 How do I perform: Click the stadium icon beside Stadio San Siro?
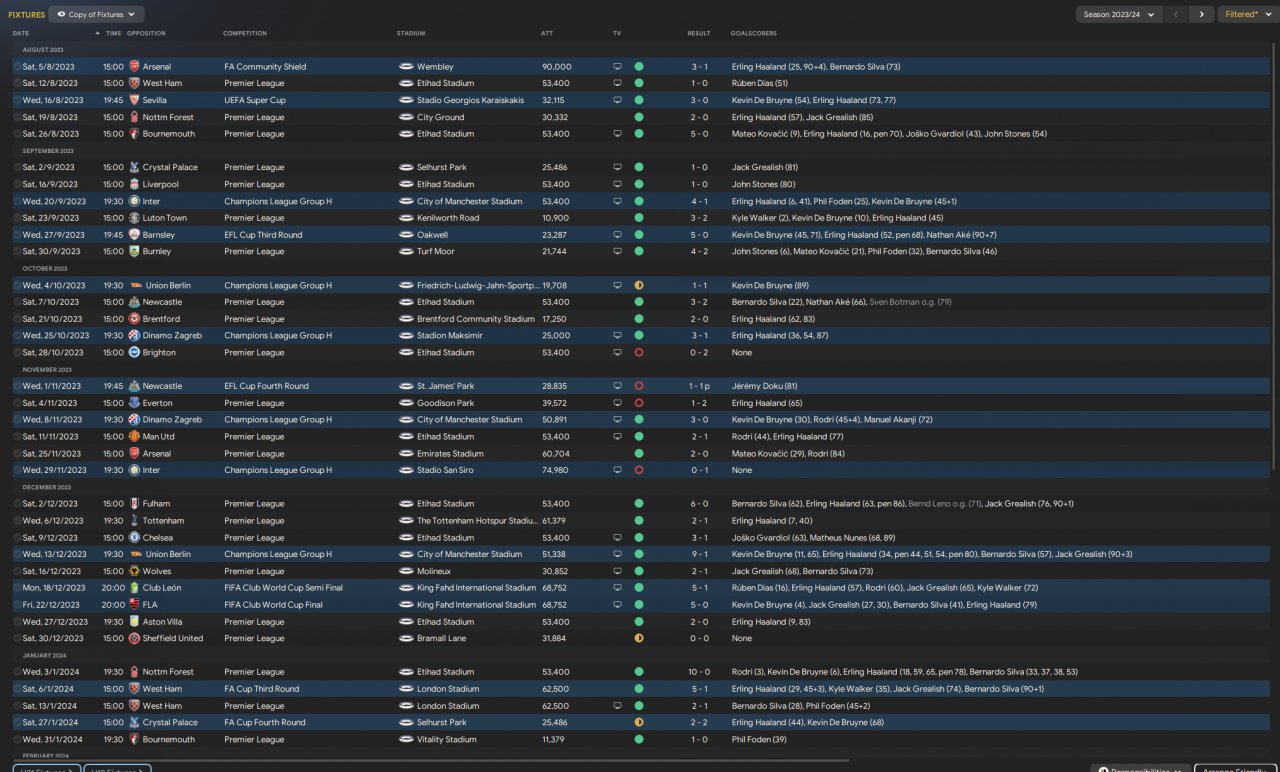pos(406,470)
